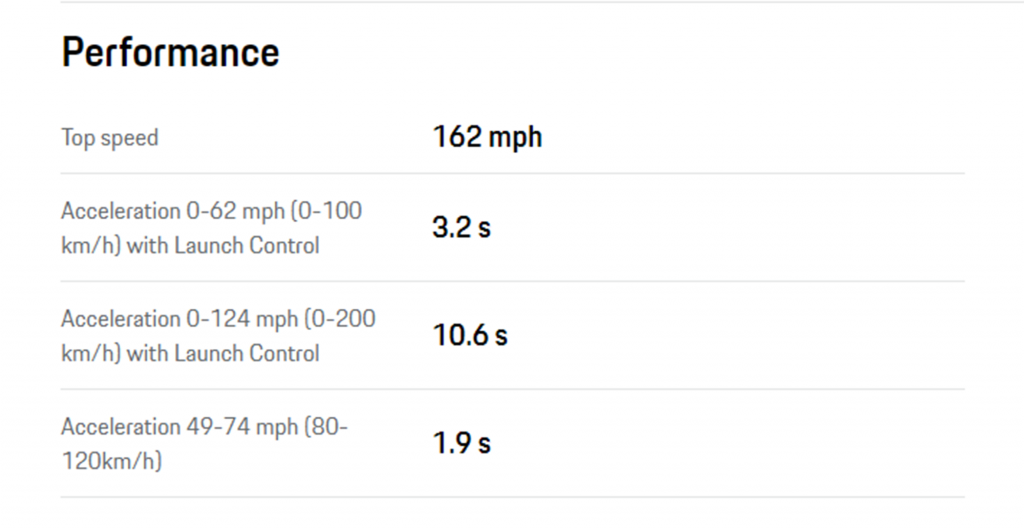The width and height of the screenshot is (1024, 528).
Task: Click the (80- text in last row
Action: tap(326, 427)
